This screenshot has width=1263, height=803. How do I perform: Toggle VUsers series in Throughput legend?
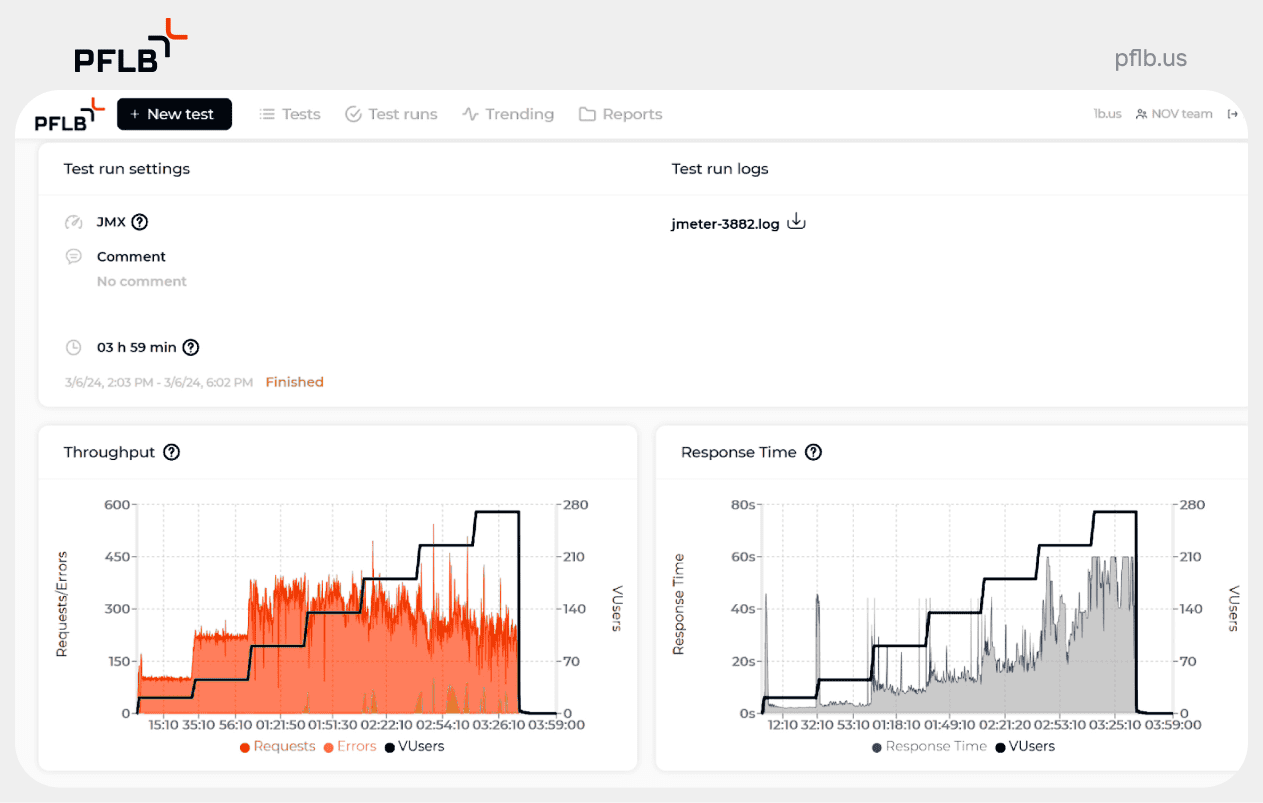(414, 746)
